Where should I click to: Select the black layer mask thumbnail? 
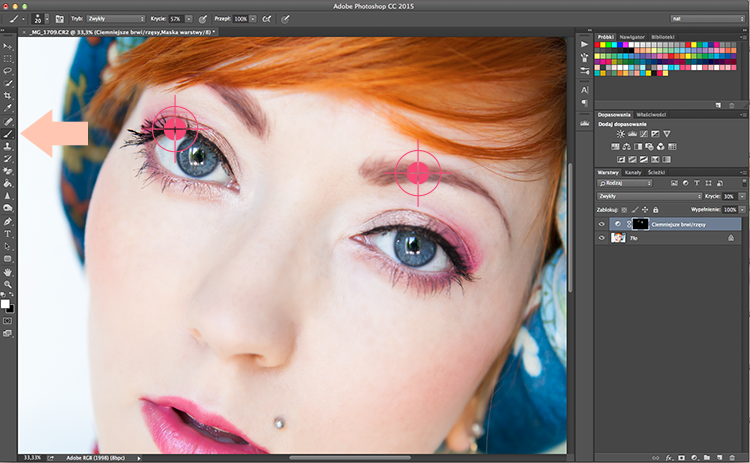pyautogui.click(x=640, y=224)
